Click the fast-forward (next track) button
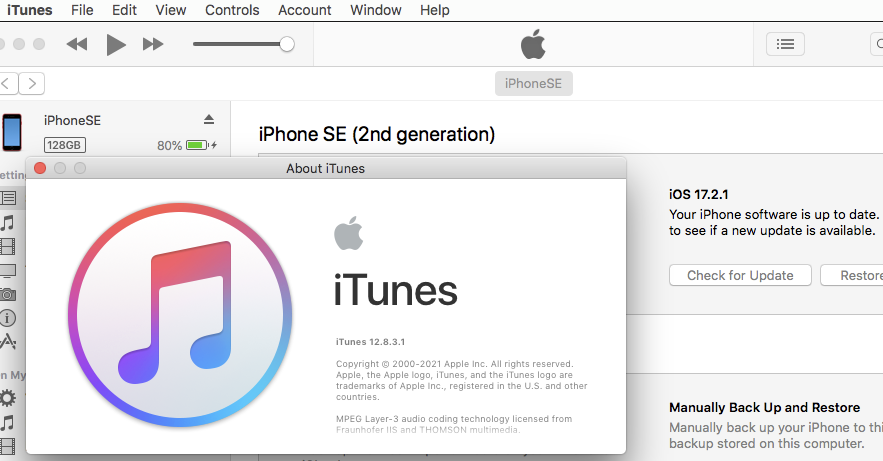Viewport: 883px width, 461px height. tap(153, 44)
